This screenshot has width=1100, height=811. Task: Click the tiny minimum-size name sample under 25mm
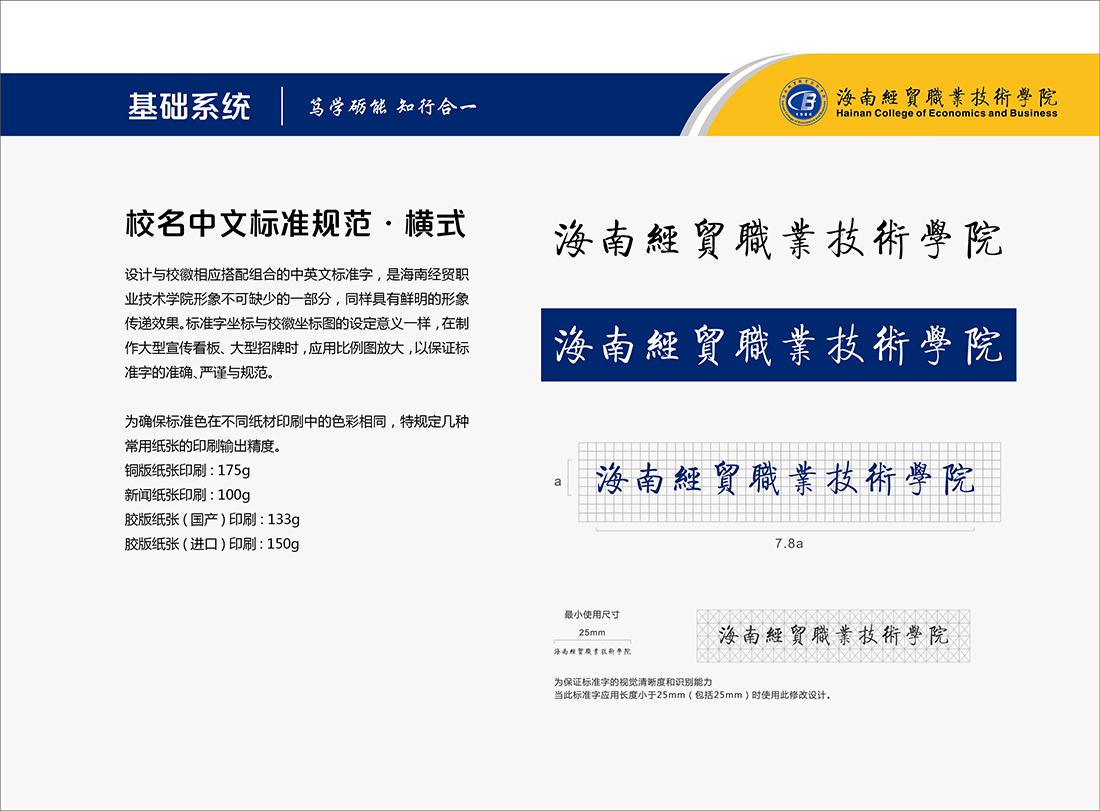[593, 651]
